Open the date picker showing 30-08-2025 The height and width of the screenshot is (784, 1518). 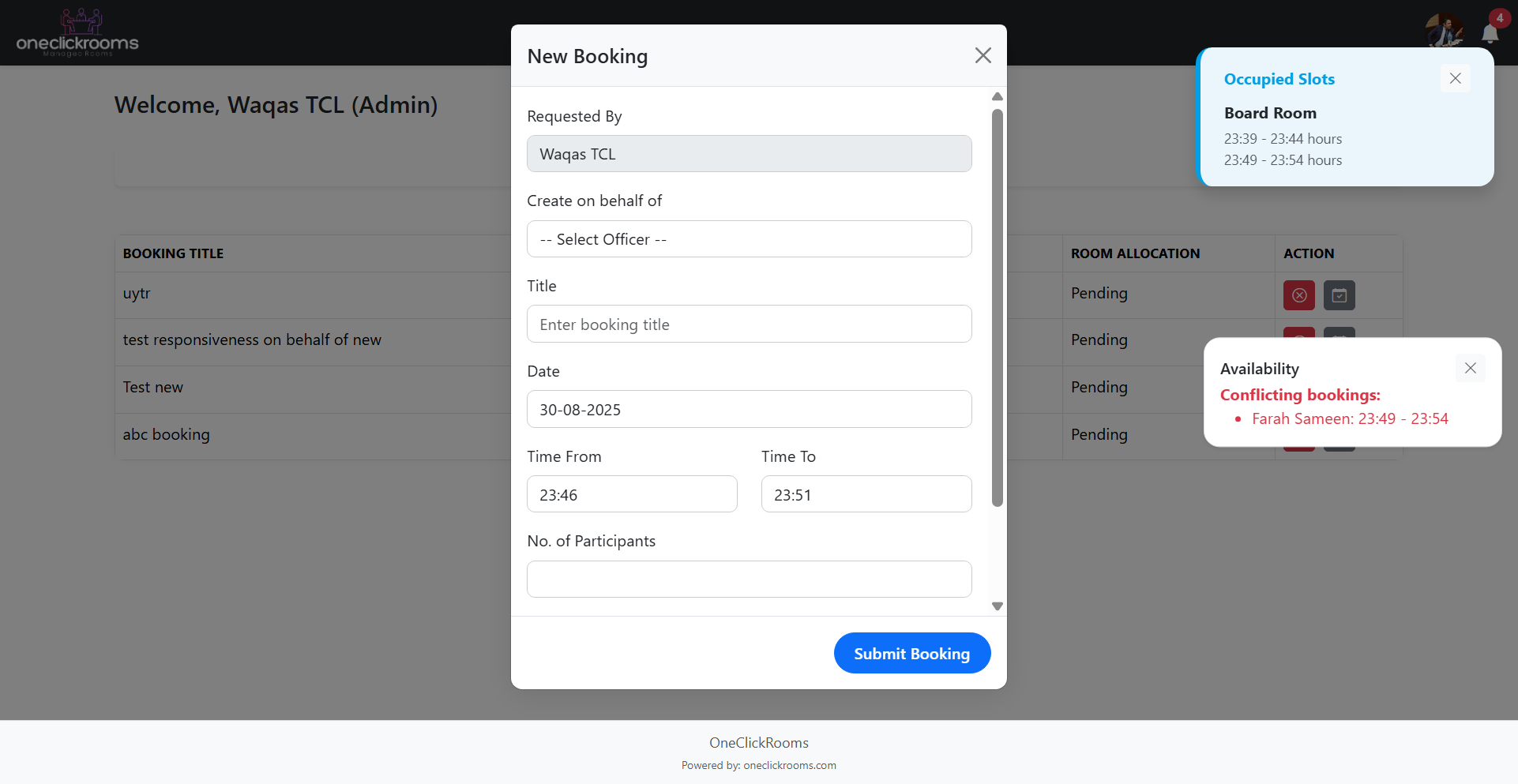(749, 409)
